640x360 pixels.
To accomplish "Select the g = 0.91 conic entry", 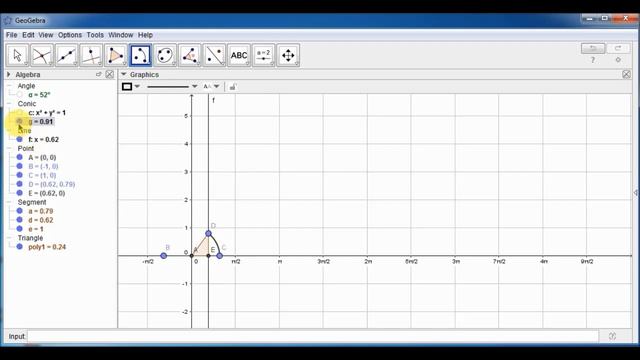I will (40, 122).
